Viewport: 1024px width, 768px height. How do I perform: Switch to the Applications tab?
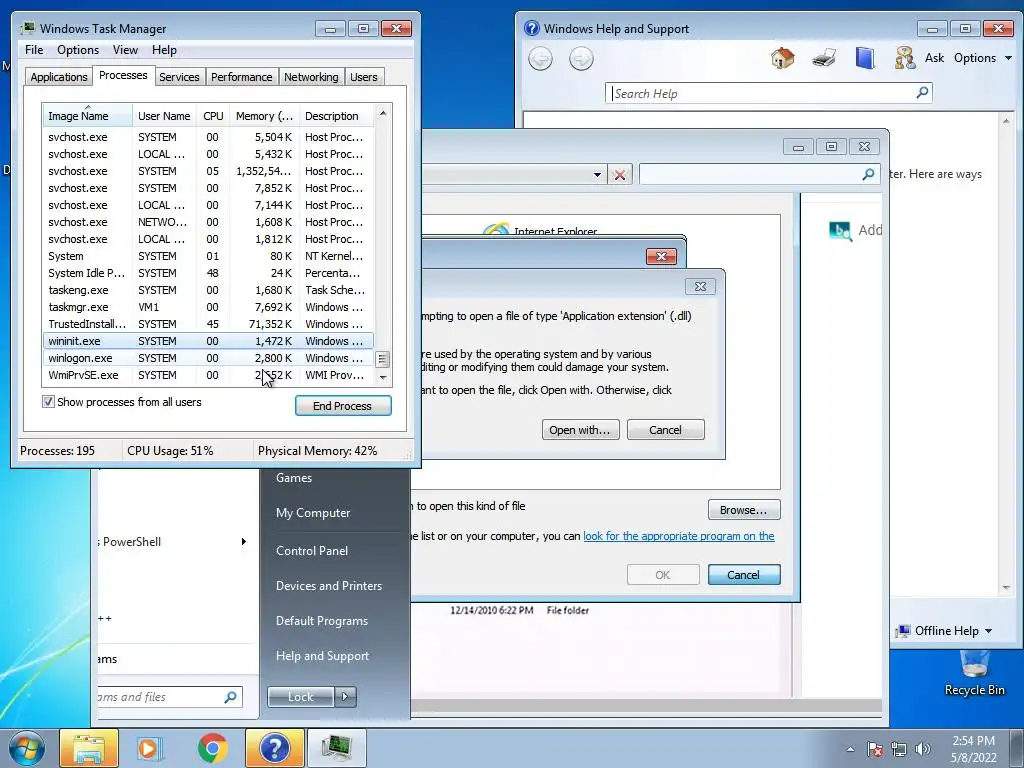point(59,77)
